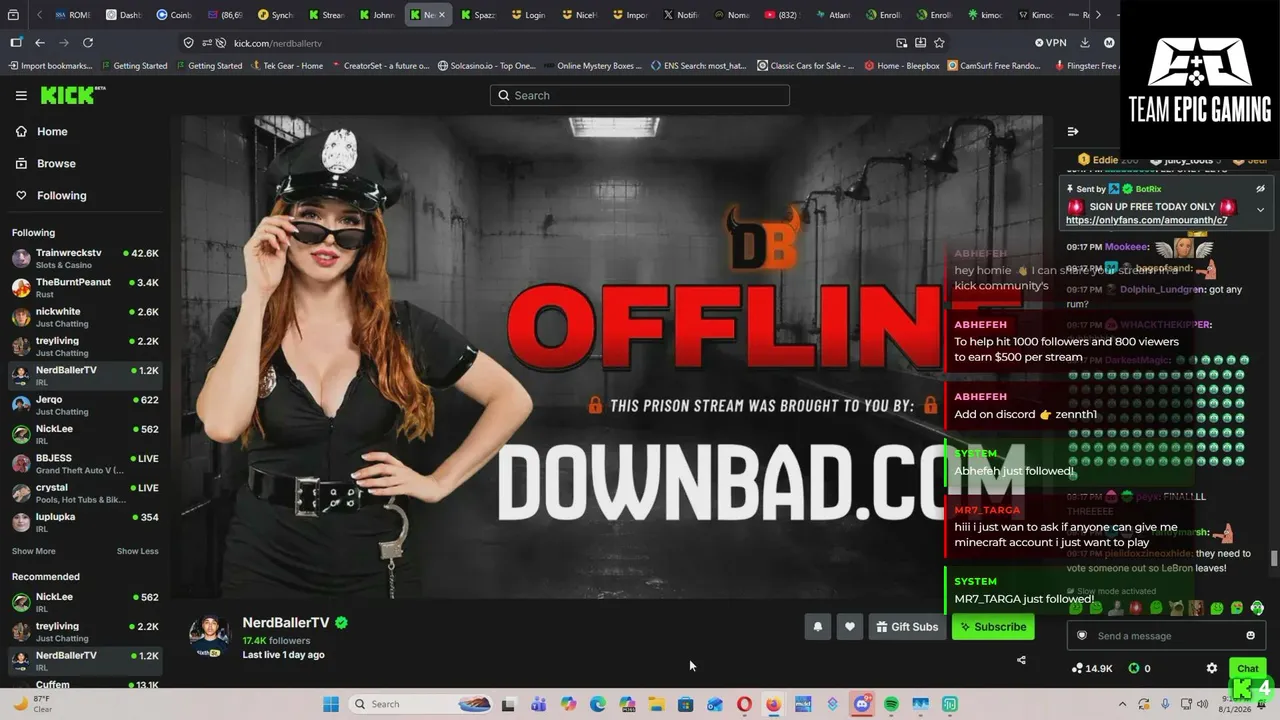This screenshot has height=720, width=1280.
Task: Switch to the Atlant browser tab
Action: [834, 15]
